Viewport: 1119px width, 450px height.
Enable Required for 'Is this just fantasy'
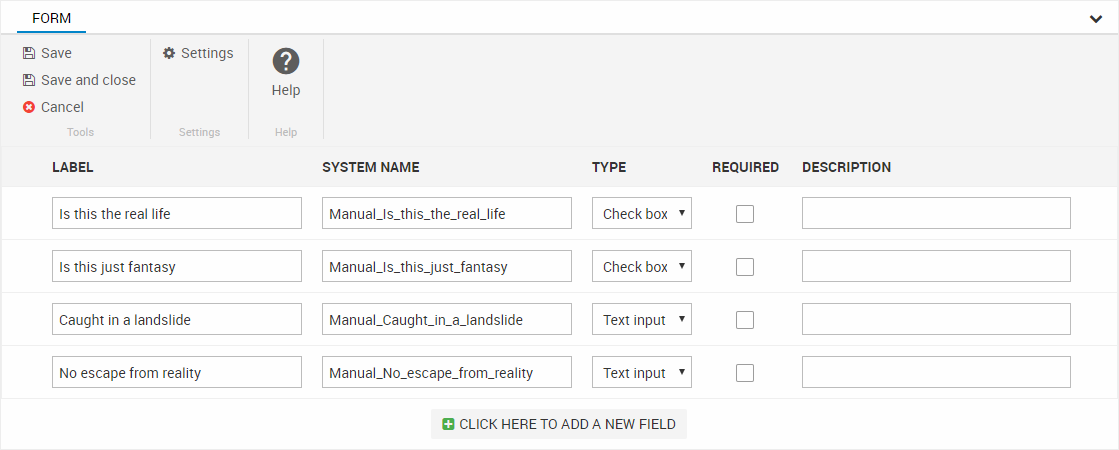click(745, 267)
